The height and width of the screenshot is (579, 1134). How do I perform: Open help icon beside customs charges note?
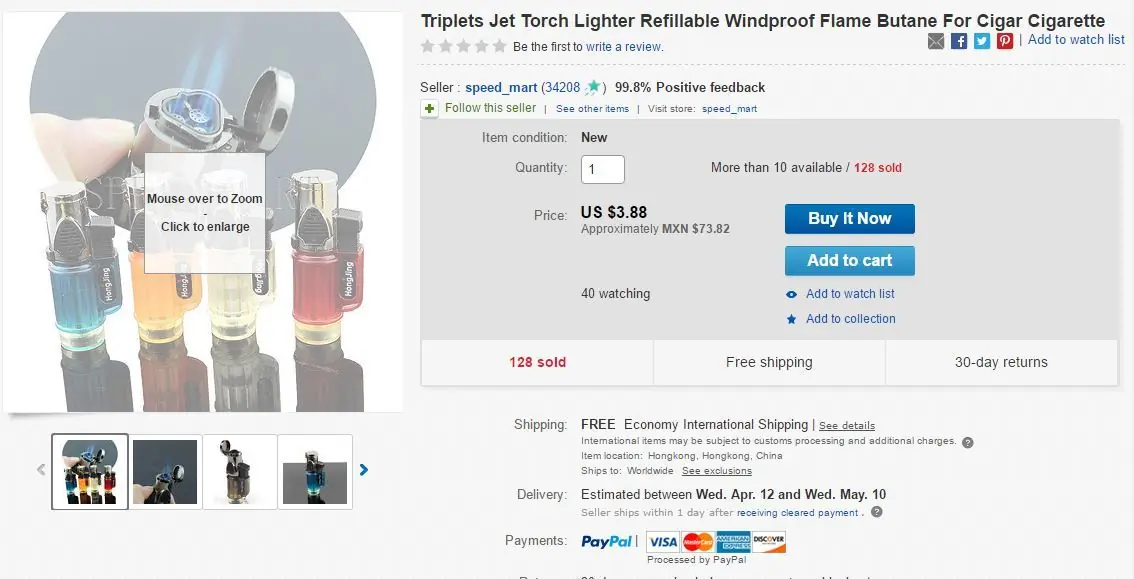[x=968, y=442]
